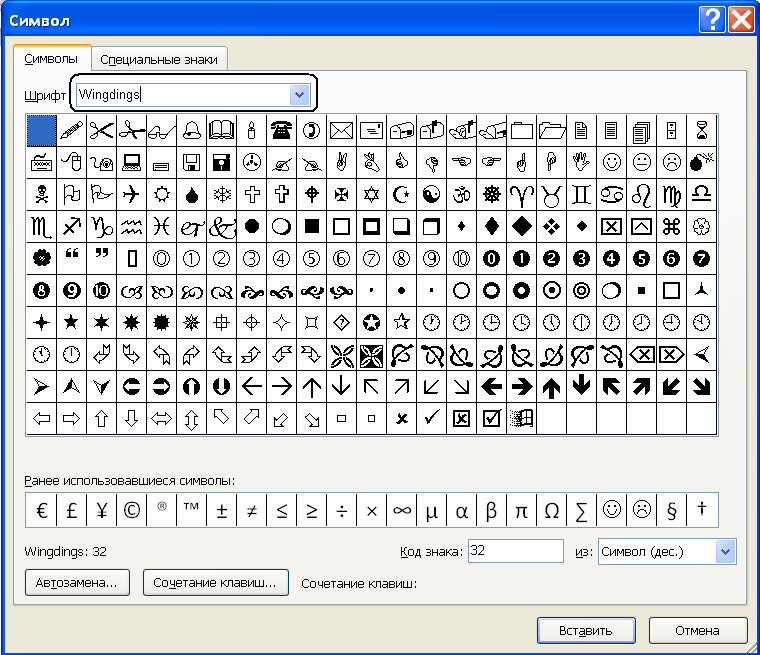Pick the large black diamond symbol
Screen dimensions: 760x655
522,226
